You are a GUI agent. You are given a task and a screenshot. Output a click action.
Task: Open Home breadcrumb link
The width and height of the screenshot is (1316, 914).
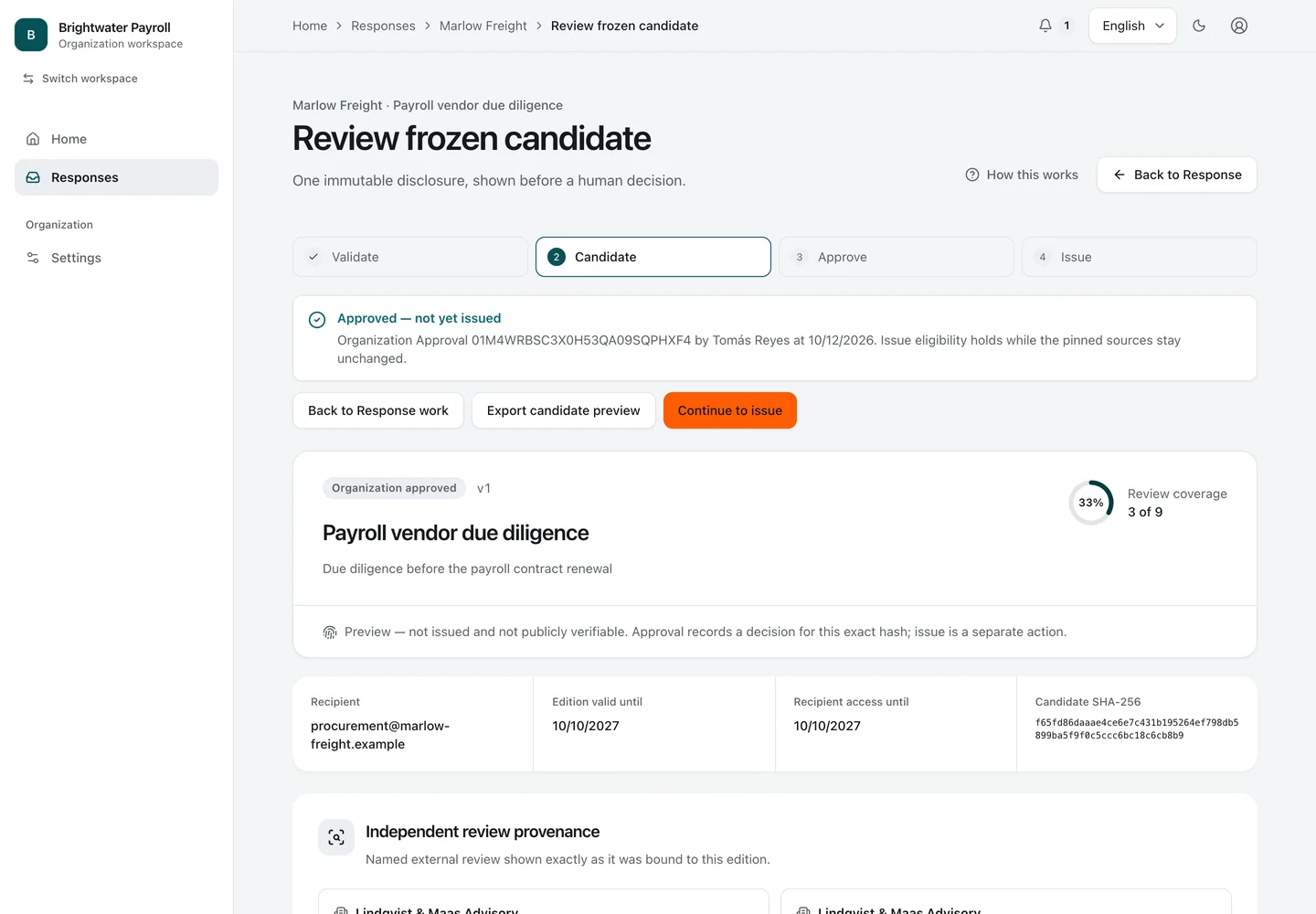point(310,26)
